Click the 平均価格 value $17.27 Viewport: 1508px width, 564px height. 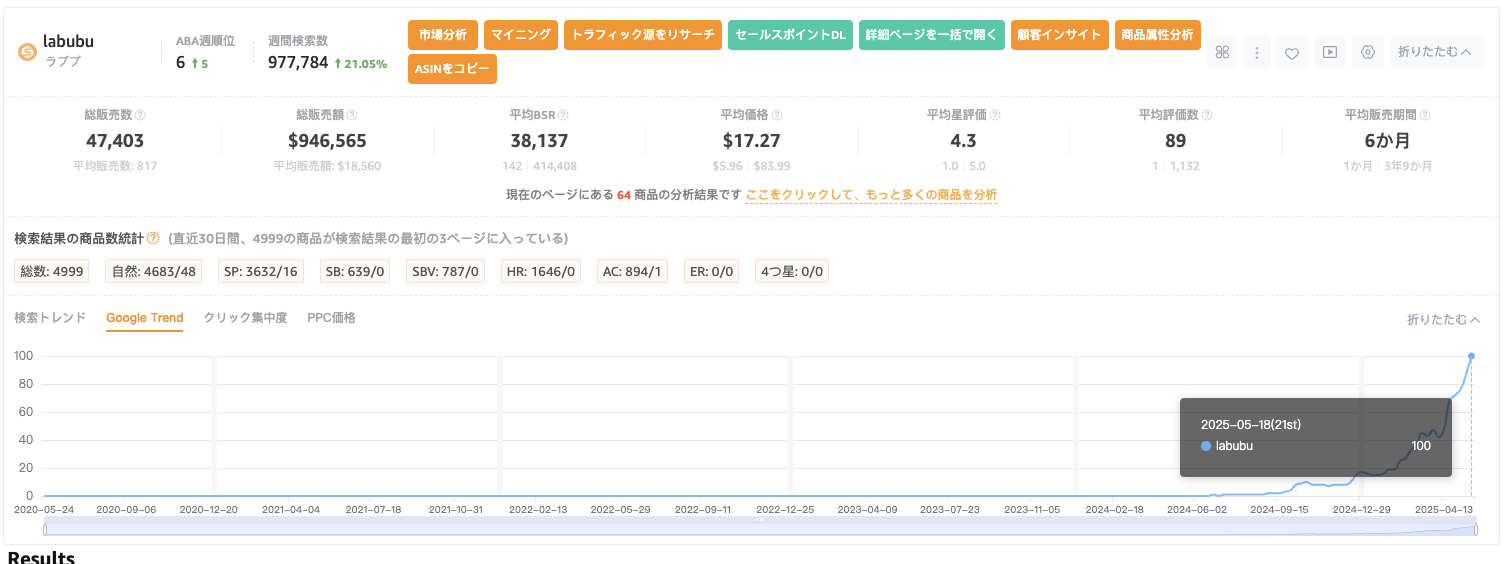pos(751,141)
